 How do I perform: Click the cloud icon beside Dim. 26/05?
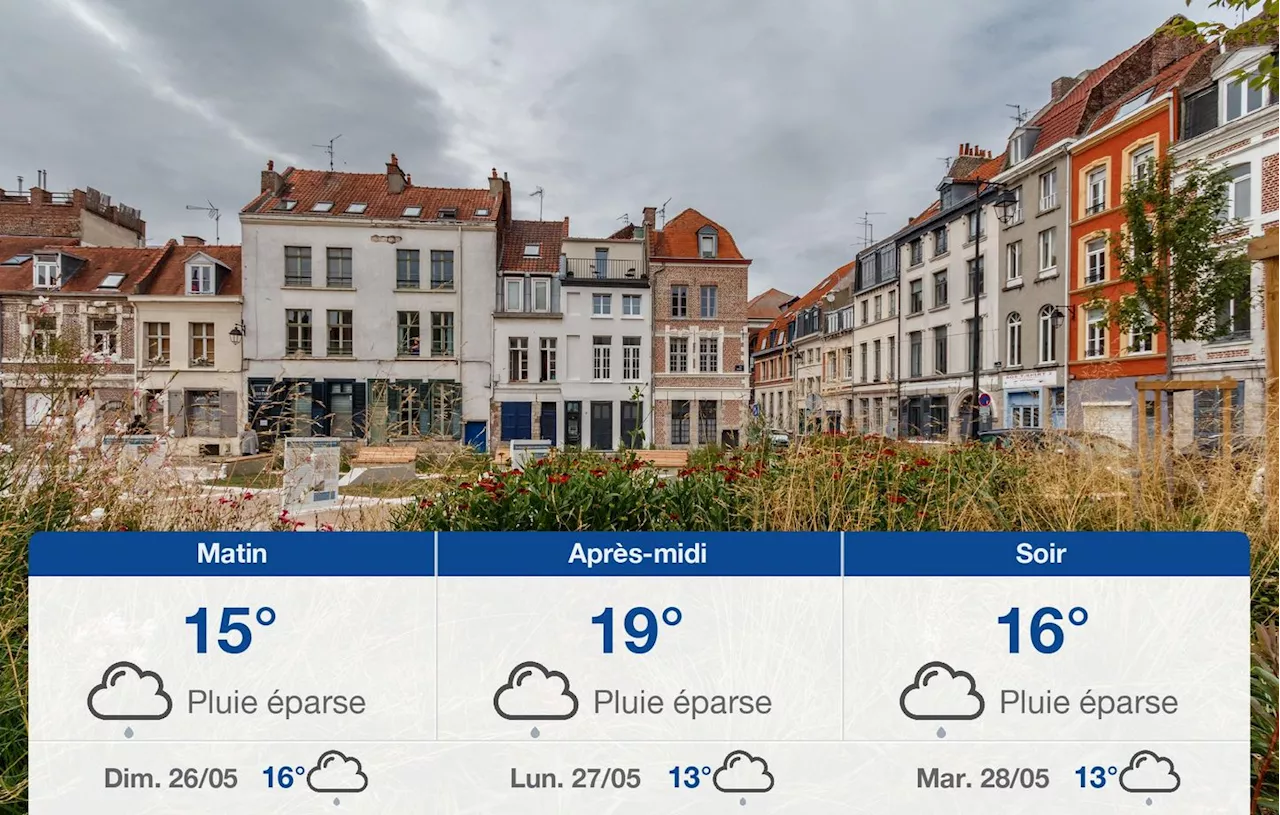[x=337, y=777]
